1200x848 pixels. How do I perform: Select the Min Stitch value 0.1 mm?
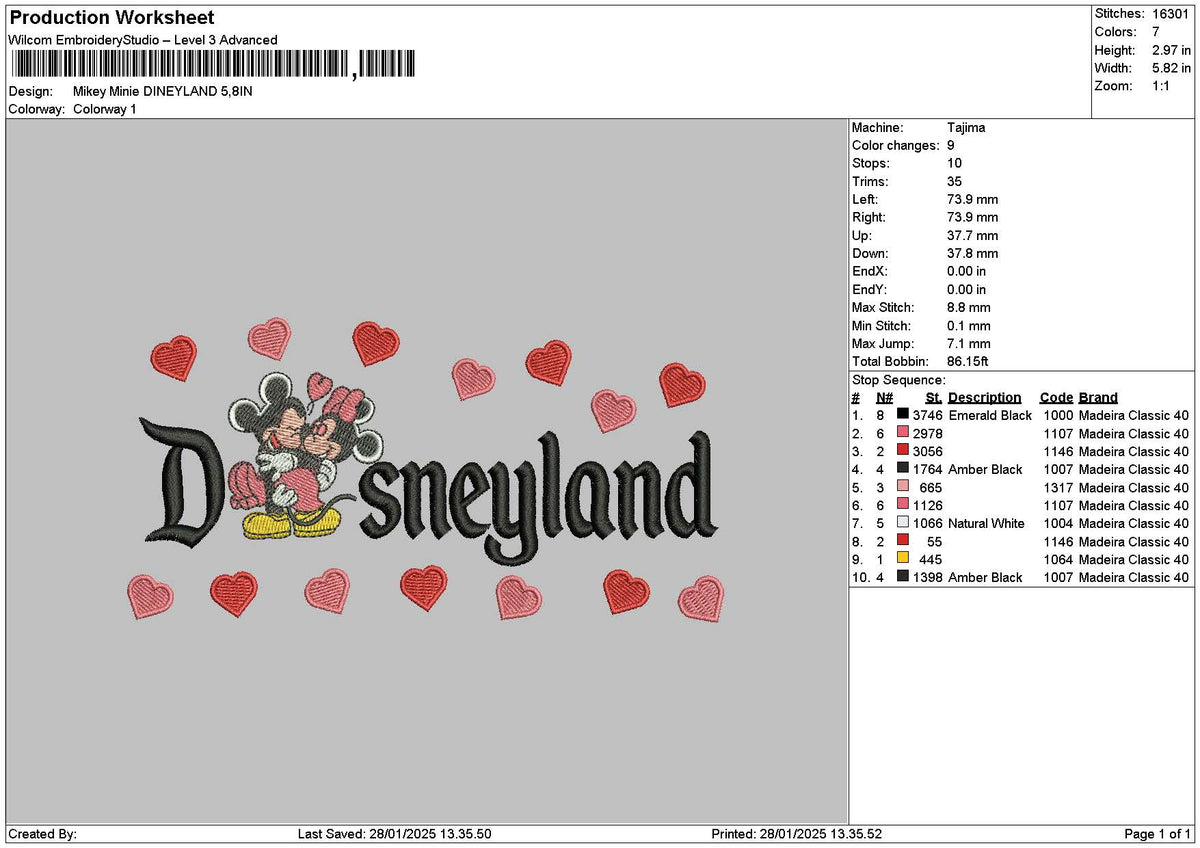pos(969,325)
